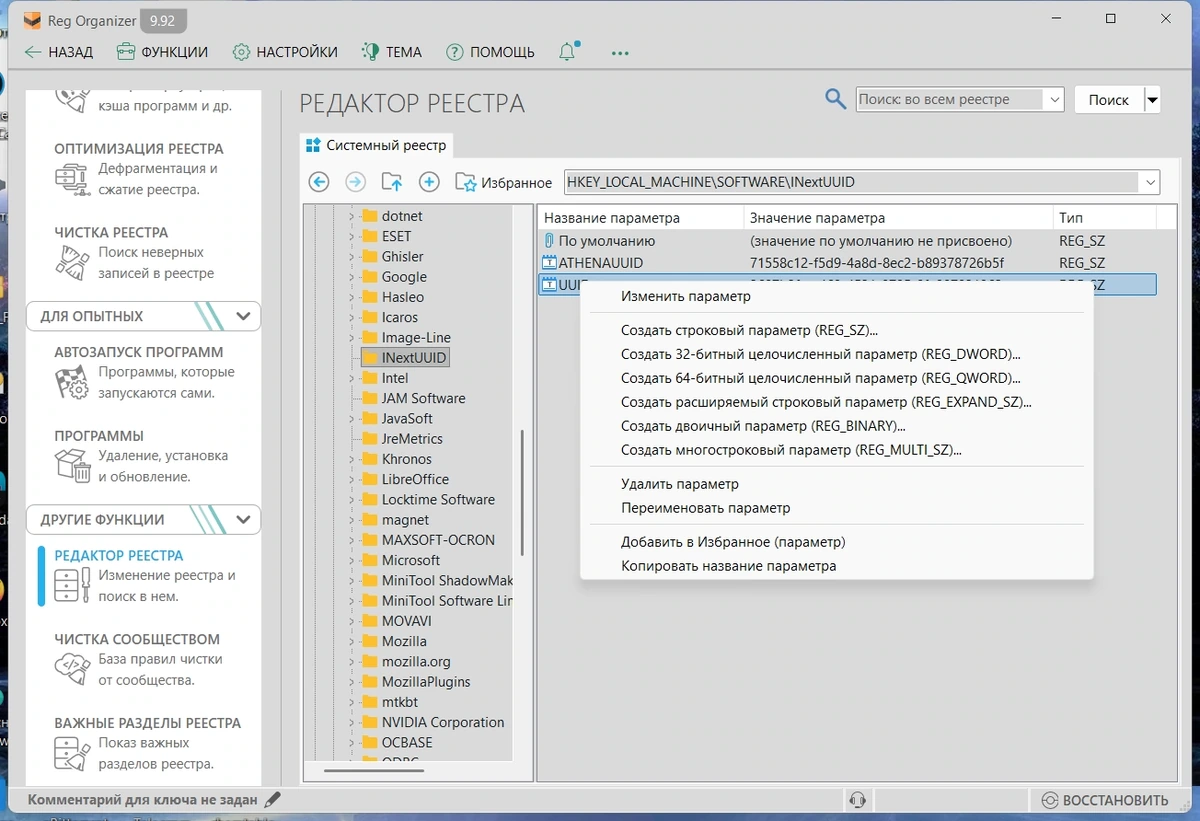Image resolution: width=1200 pixels, height=821 pixels.
Task: Click into the 'Поиск: во всем реестре' search field
Action: pos(950,99)
